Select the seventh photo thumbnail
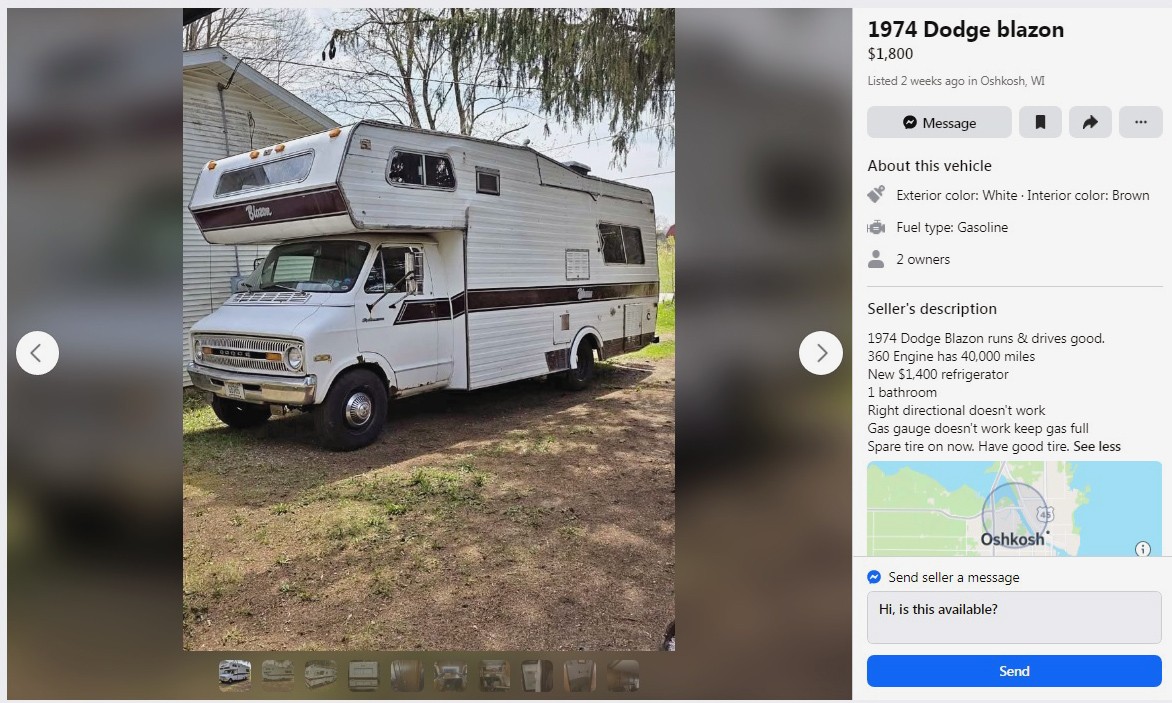This screenshot has width=1172, height=703. click(x=494, y=675)
